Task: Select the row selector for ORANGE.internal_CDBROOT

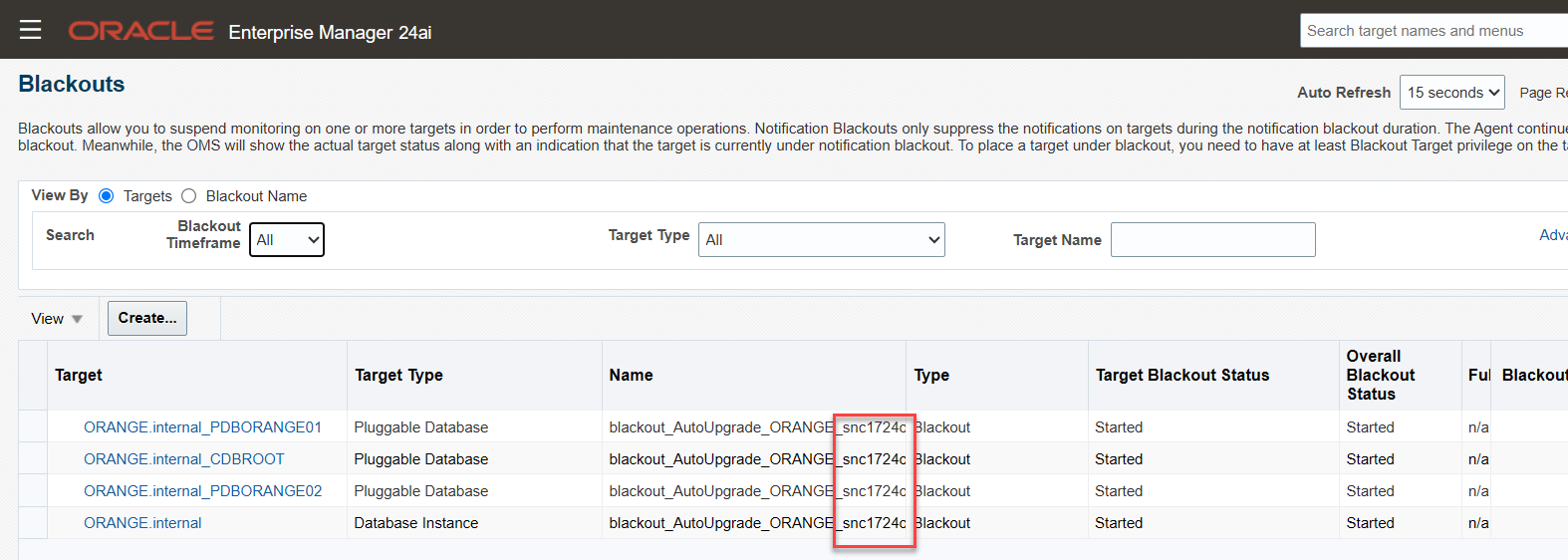Action: tap(33, 458)
